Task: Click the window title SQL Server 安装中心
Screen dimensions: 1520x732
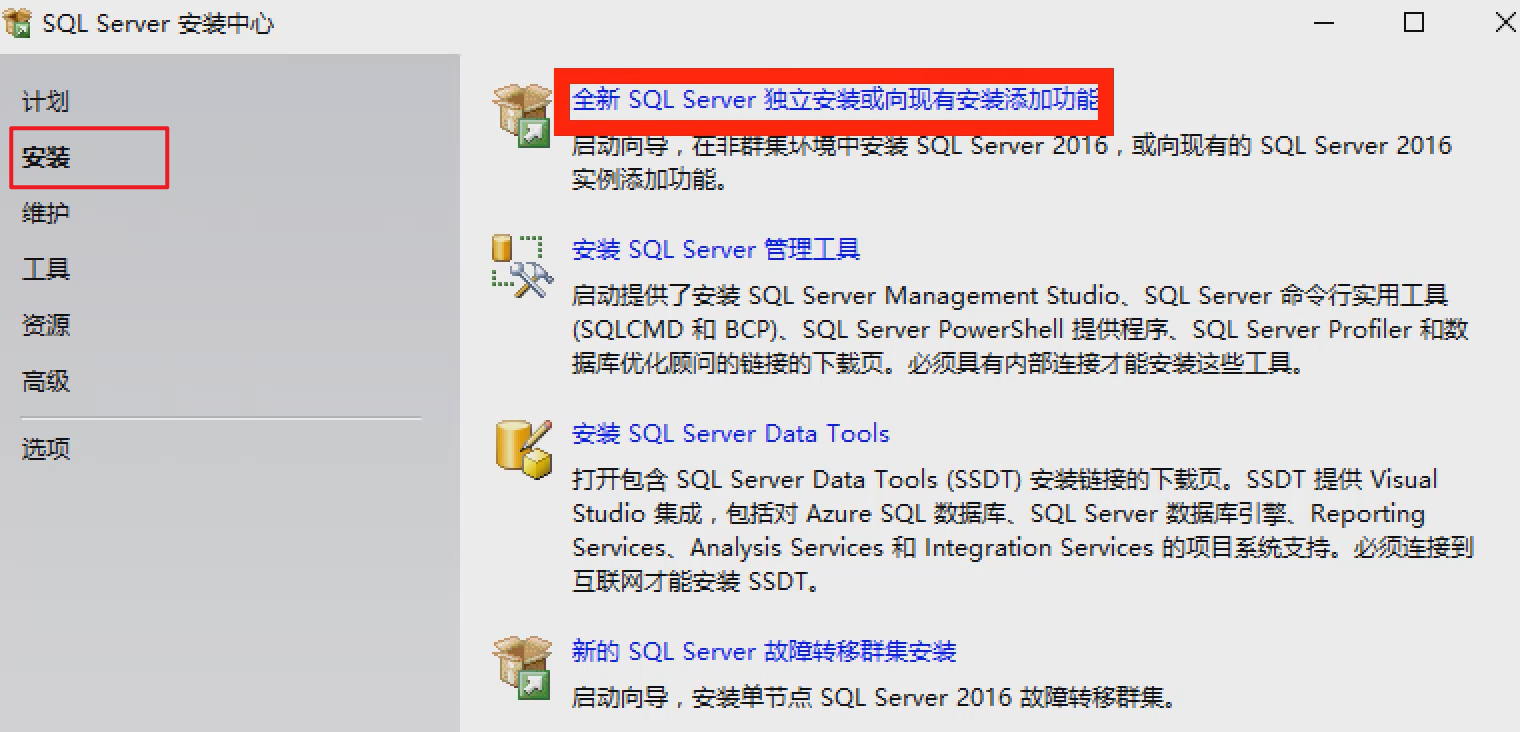Action: tap(158, 23)
